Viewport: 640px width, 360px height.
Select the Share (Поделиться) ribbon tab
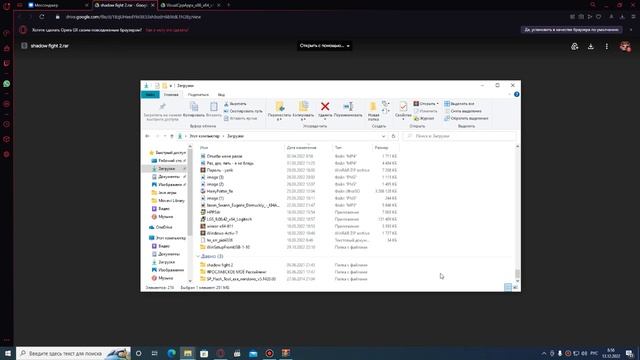(198, 95)
